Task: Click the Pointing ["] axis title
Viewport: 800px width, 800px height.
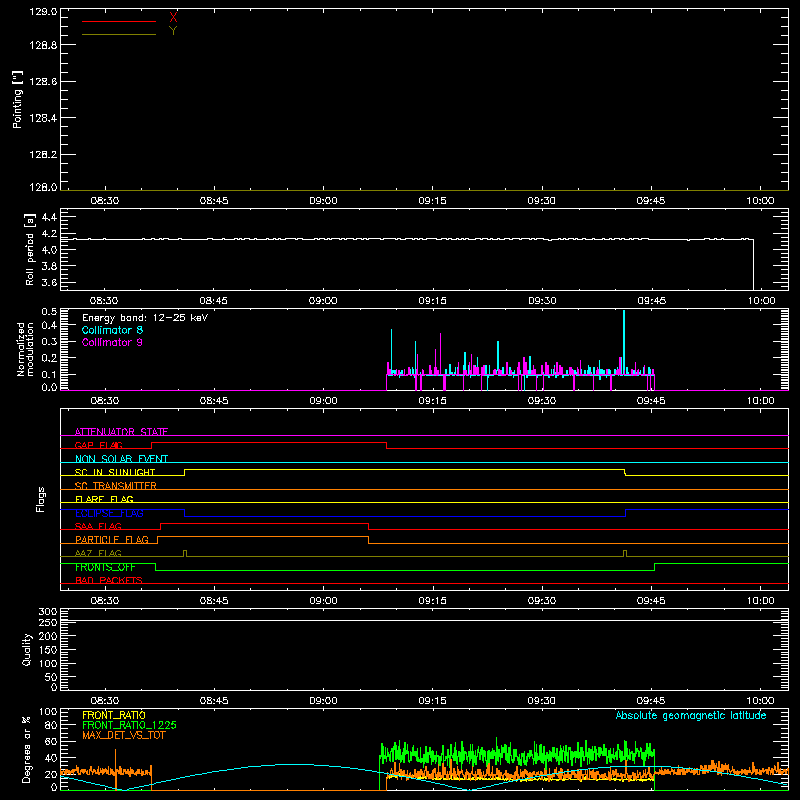Action: 18,99
